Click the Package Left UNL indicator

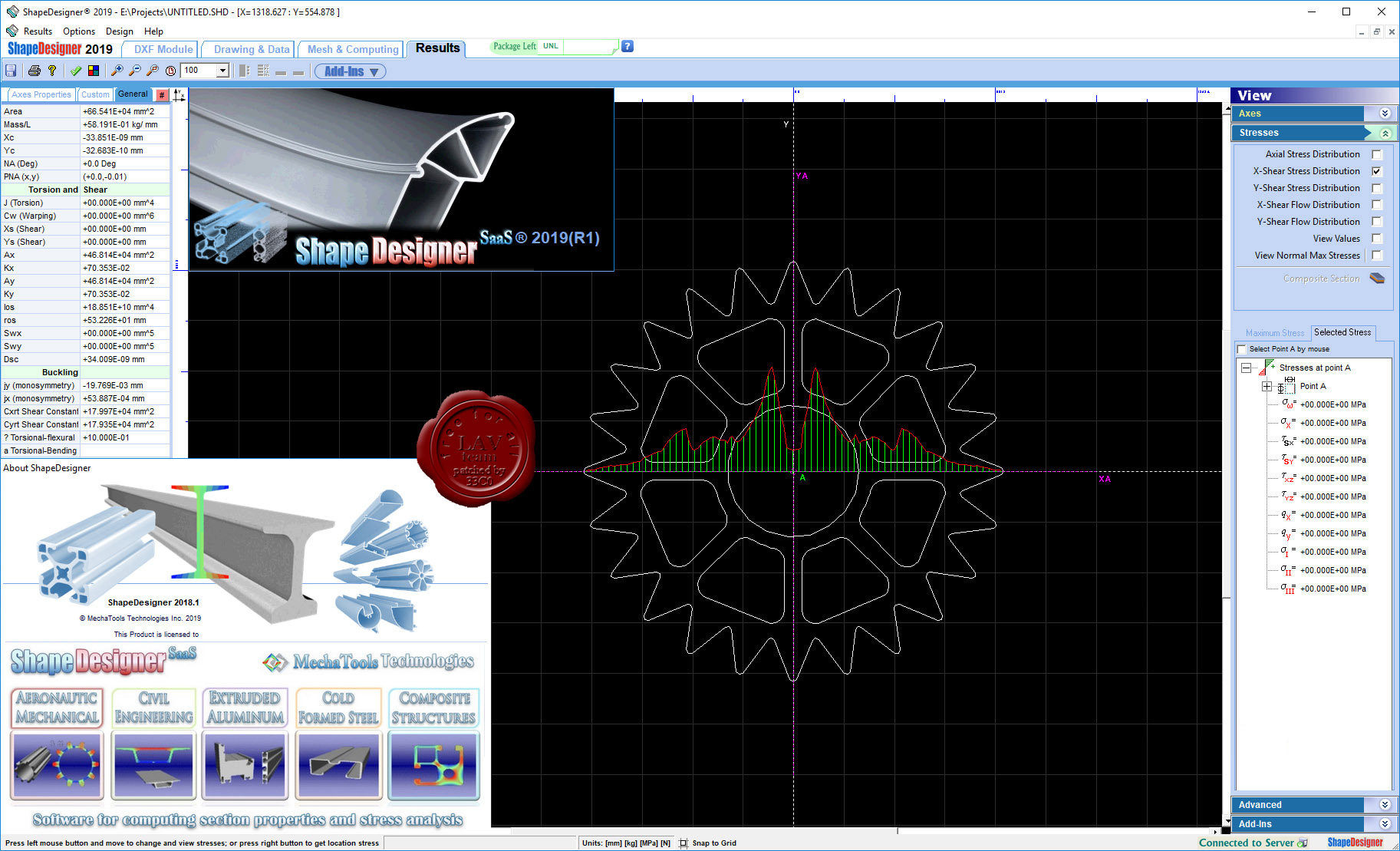point(552,47)
